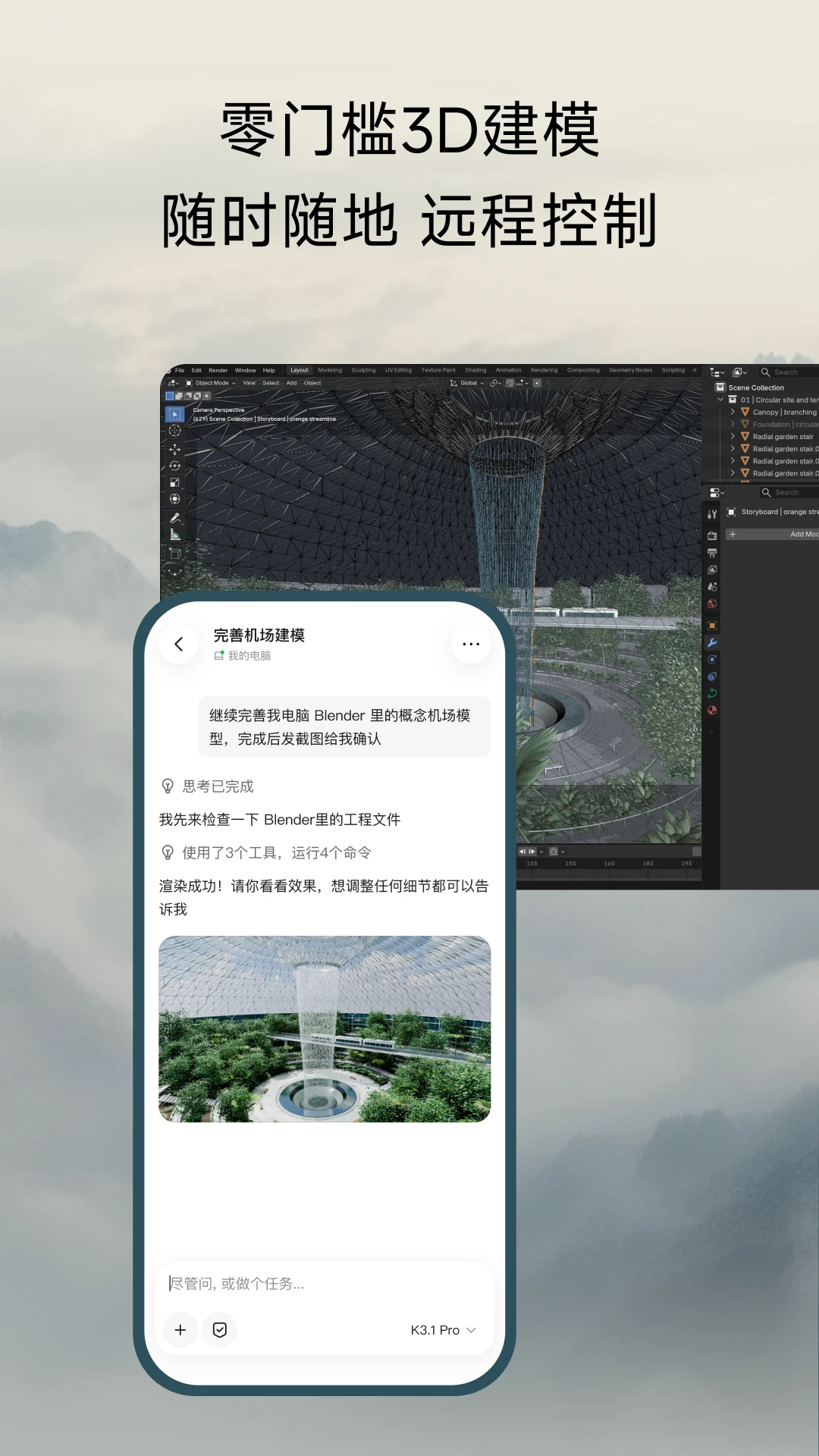The height and width of the screenshot is (1456, 819).
Task: Open the Help menu in Blender
Action: [x=269, y=370]
